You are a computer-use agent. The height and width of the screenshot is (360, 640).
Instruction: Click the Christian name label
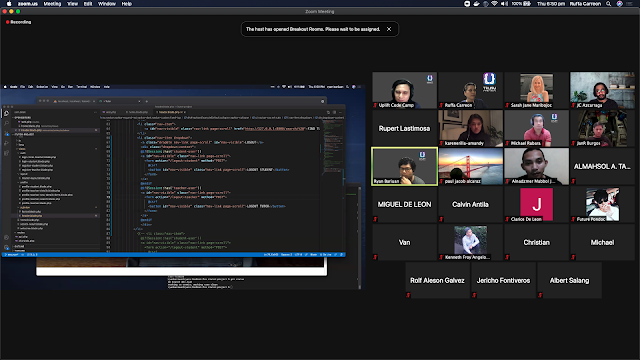(x=536, y=242)
